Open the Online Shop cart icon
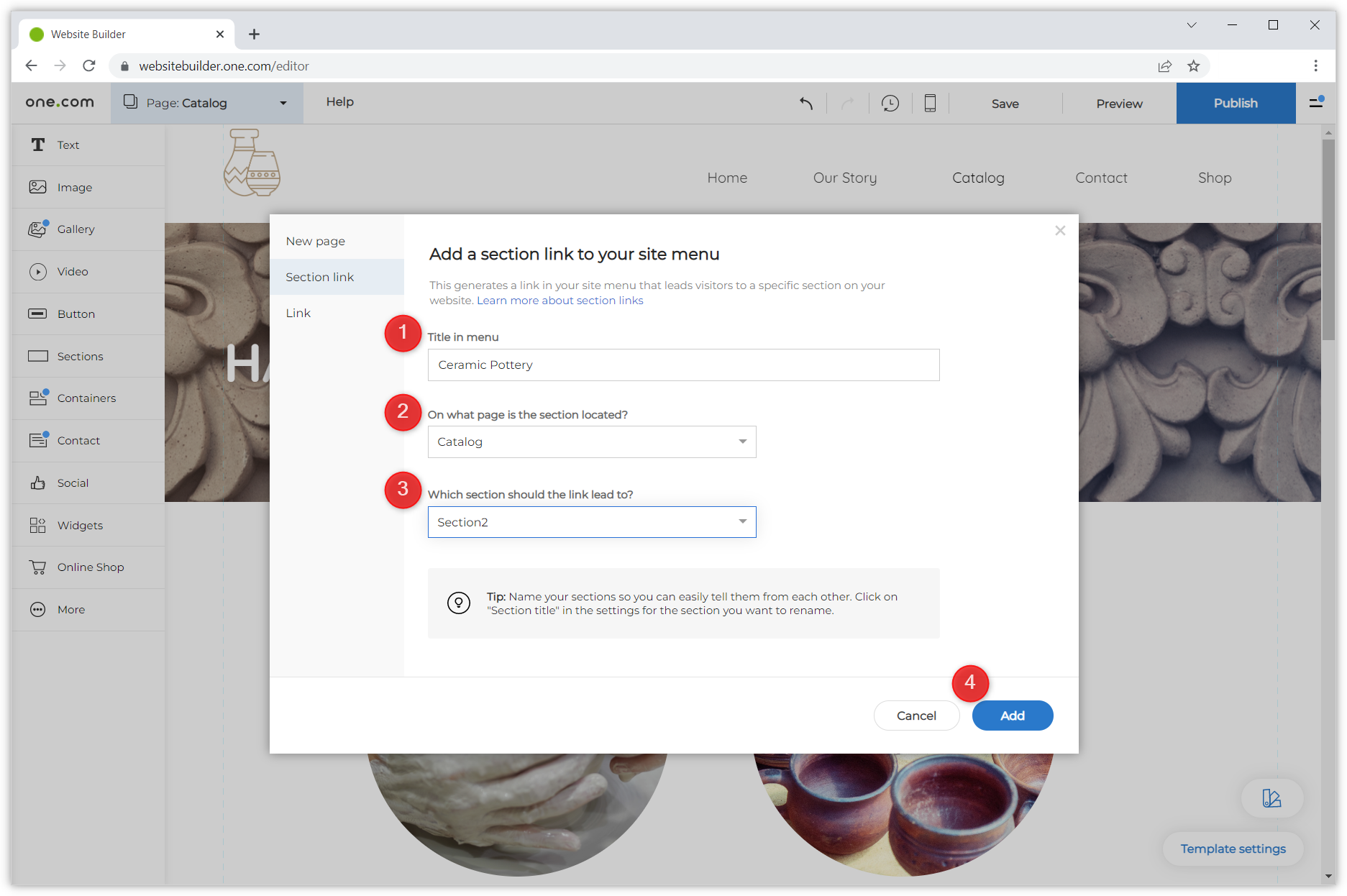The height and width of the screenshot is (896, 1347). (x=38, y=567)
